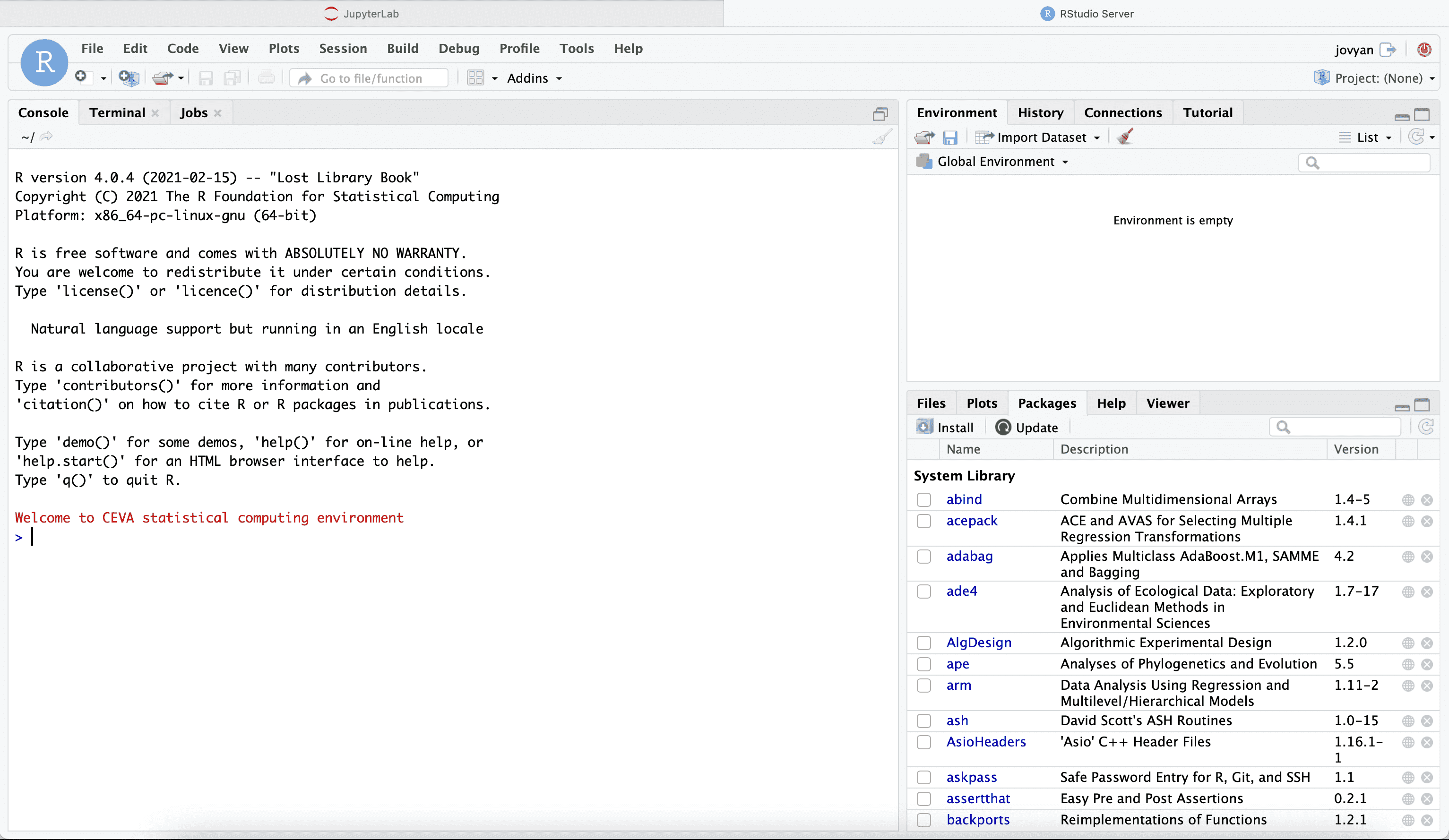Viewport: 1449px width, 840px height.
Task: Open the AlgDesign package link
Action: tap(978, 643)
